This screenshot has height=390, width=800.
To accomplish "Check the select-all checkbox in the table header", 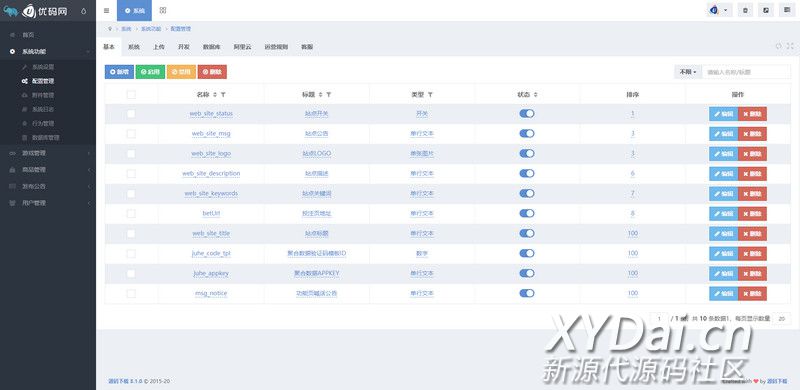I will pyautogui.click(x=131, y=94).
